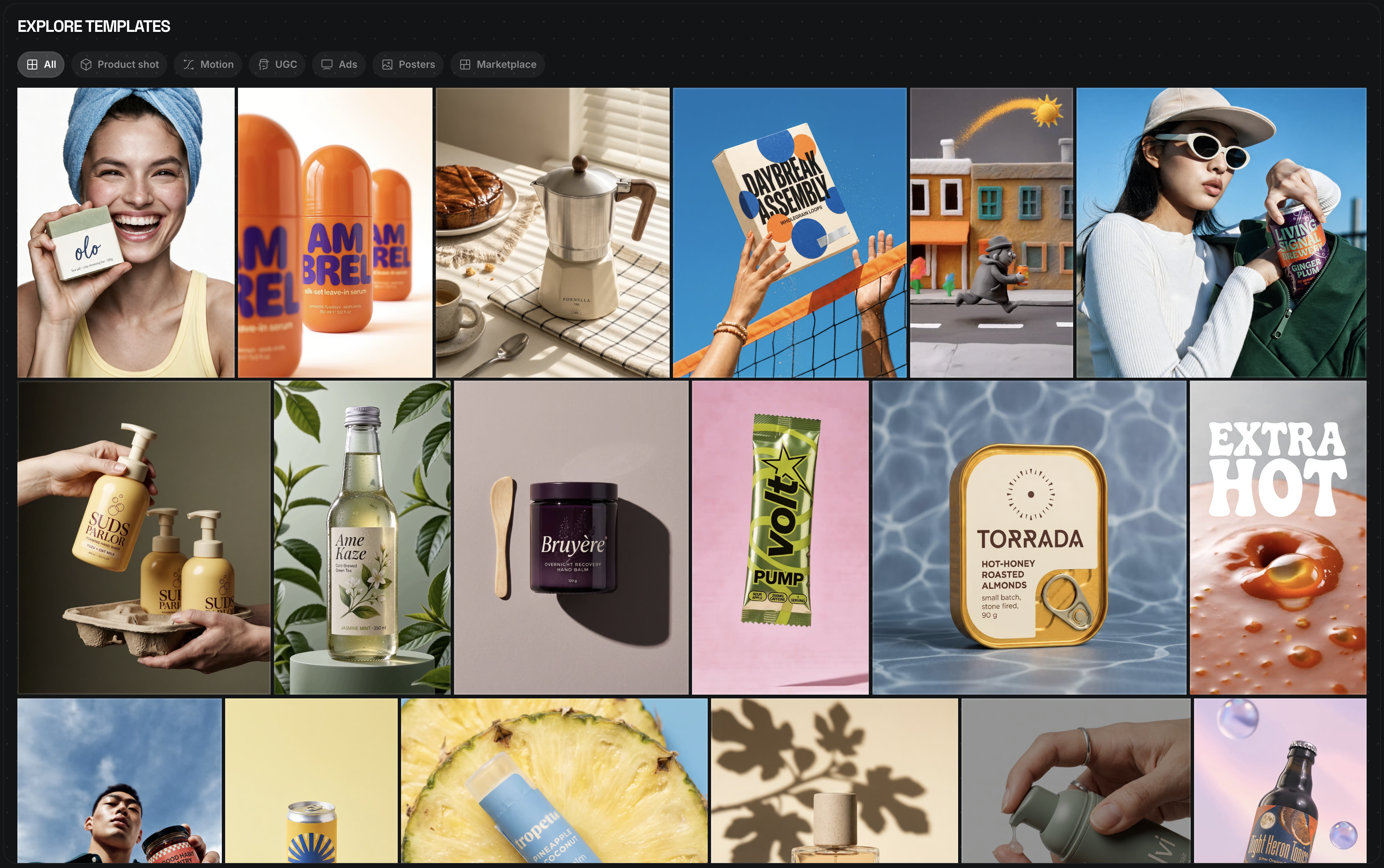Screen dimensions: 1384x868
Task: Open the Torrada almonds tin template
Action: coord(1029,538)
